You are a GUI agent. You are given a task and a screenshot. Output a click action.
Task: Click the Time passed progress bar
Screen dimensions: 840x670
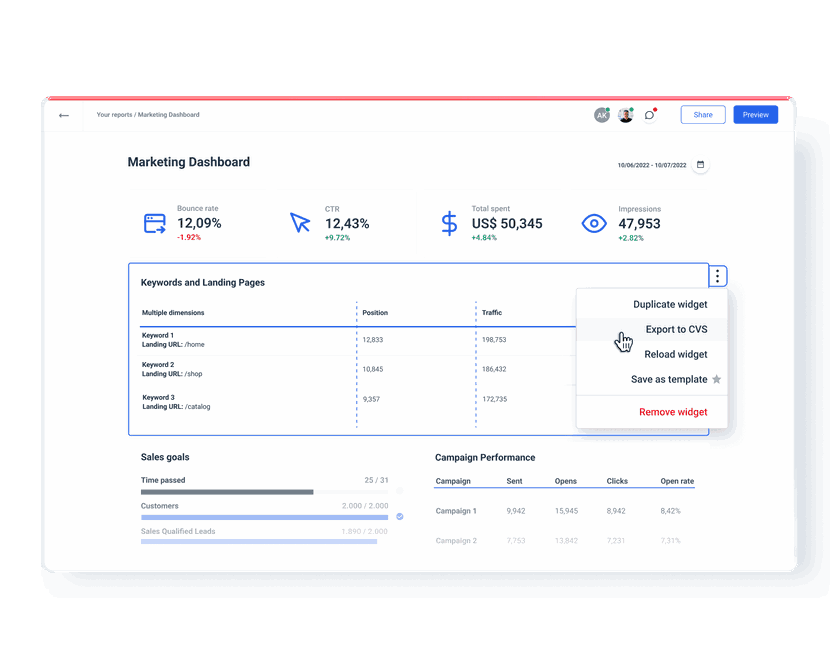(x=265, y=492)
